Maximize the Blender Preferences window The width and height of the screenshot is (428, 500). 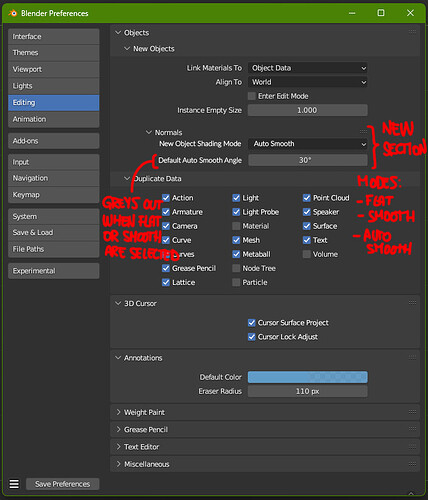click(381, 13)
